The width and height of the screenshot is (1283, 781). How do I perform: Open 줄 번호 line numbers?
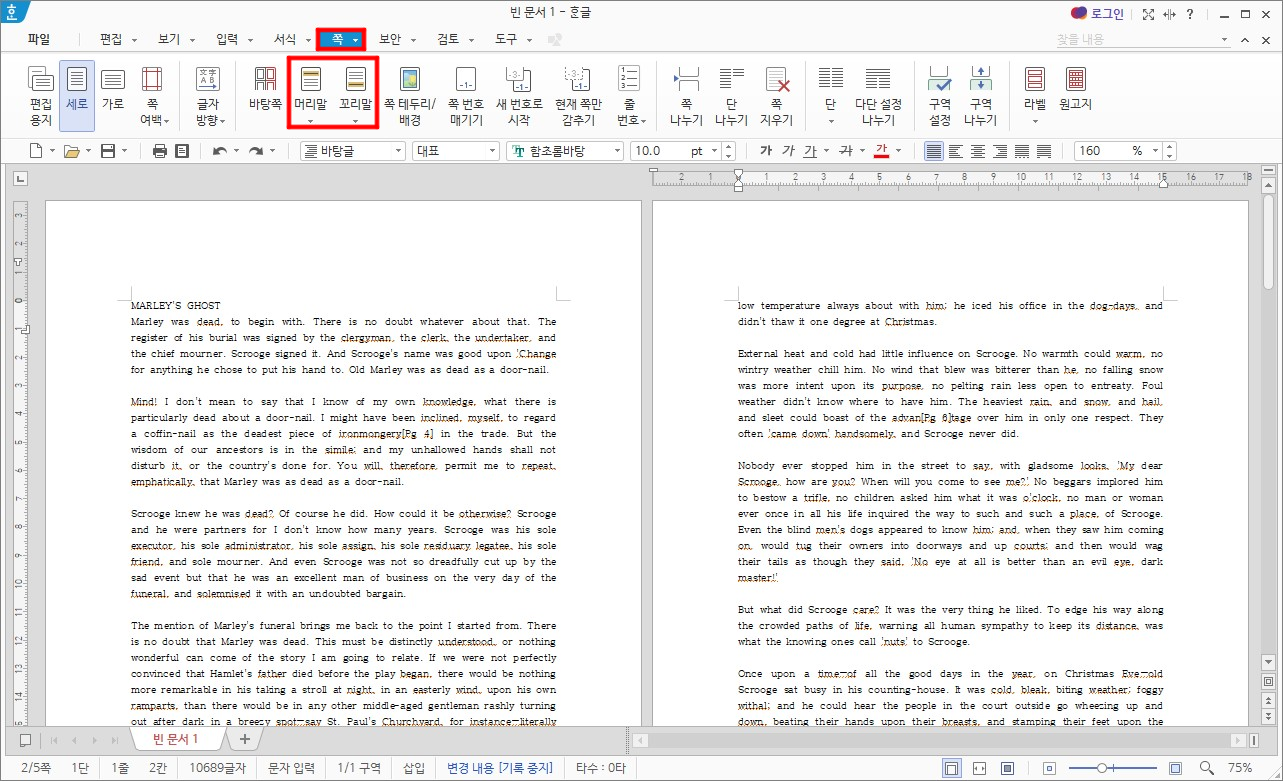(629, 95)
